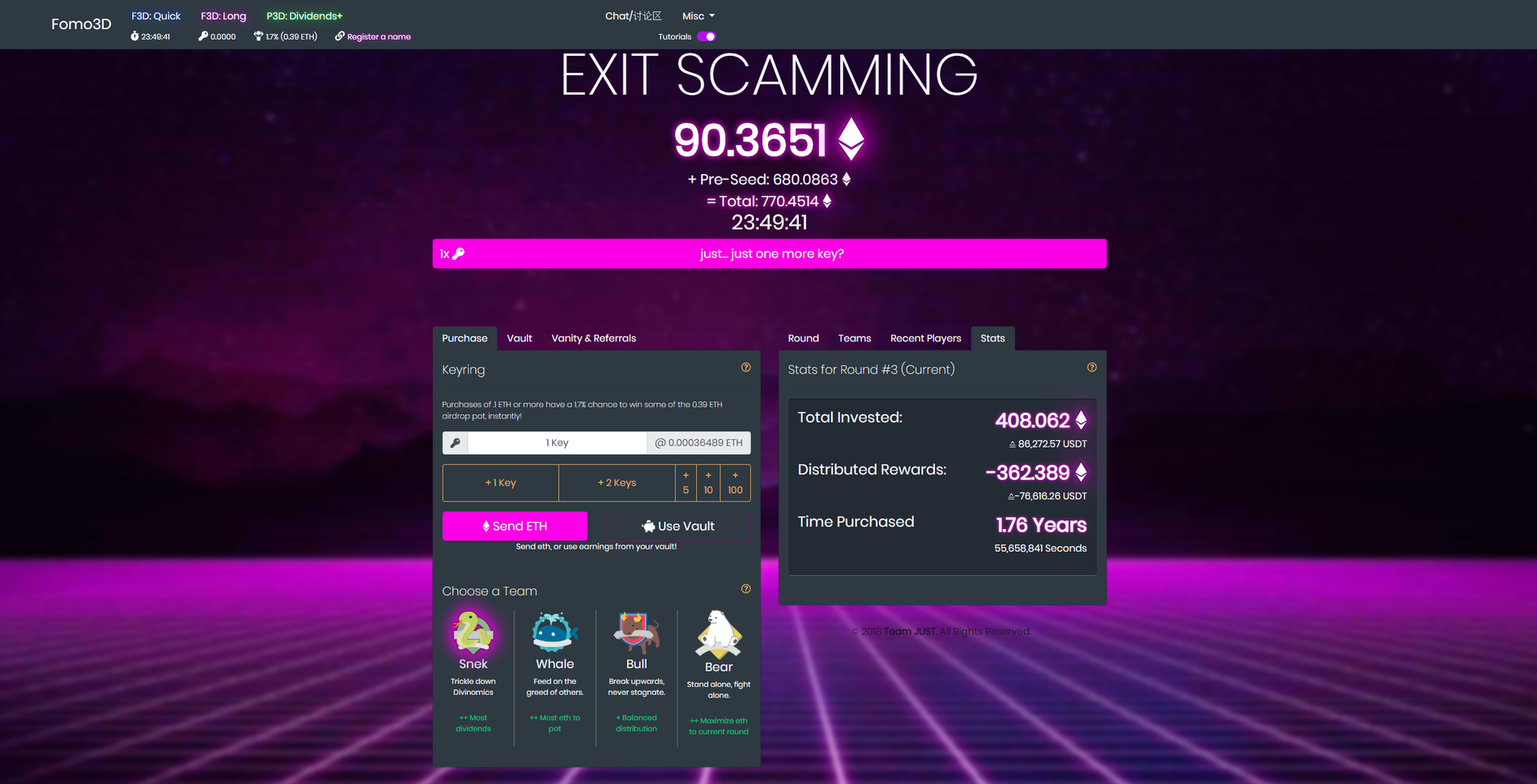Image resolution: width=1537 pixels, height=784 pixels.
Task: Toggle the Tutorials switch
Action: (x=707, y=36)
